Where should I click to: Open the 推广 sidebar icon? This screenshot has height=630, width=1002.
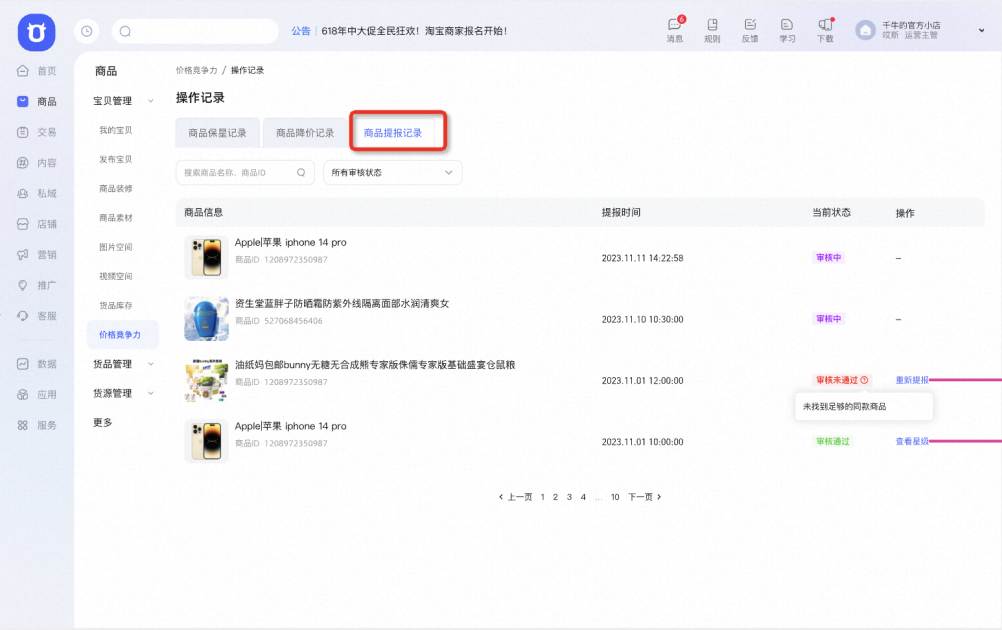tap(22, 286)
